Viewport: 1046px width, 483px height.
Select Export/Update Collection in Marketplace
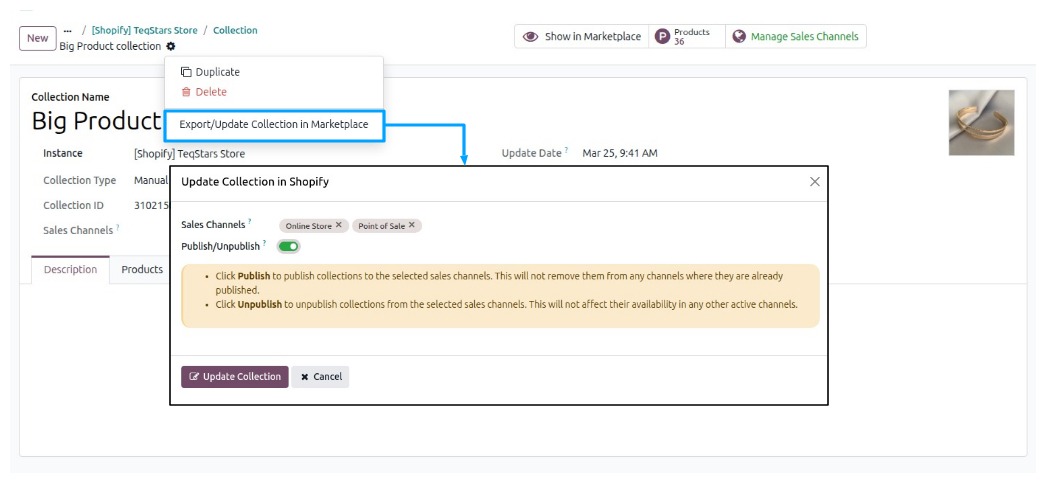click(x=274, y=125)
